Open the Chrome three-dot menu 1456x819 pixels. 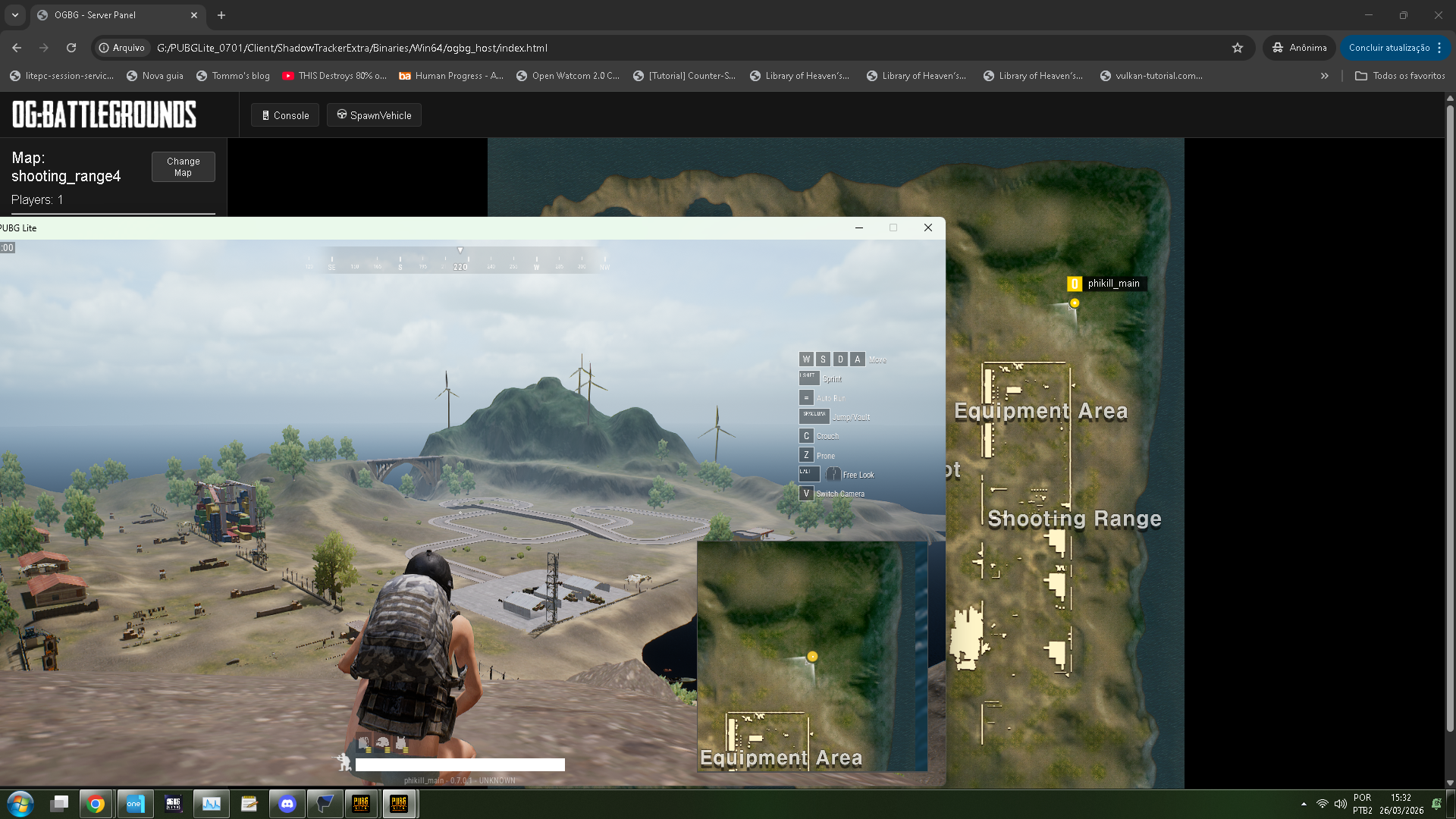1439,48
